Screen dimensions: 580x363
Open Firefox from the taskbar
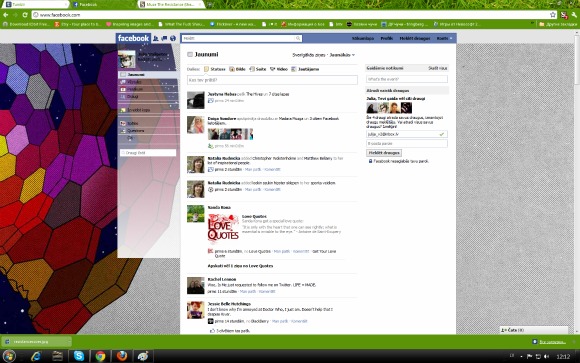pyautogui.click(x=122, y=356)
